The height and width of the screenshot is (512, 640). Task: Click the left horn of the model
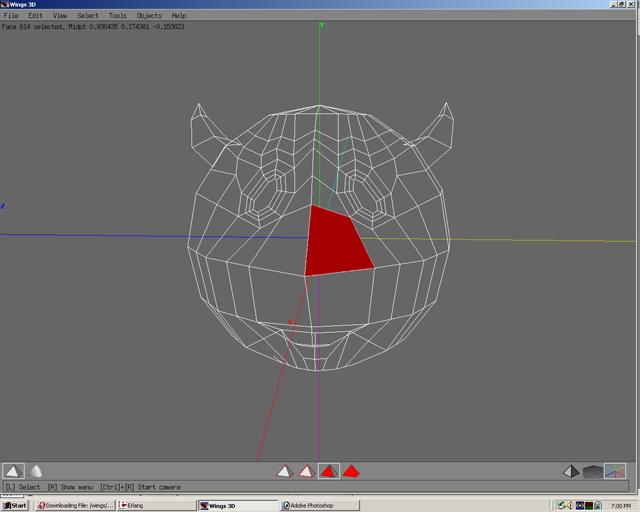click(x=207, y=131)
